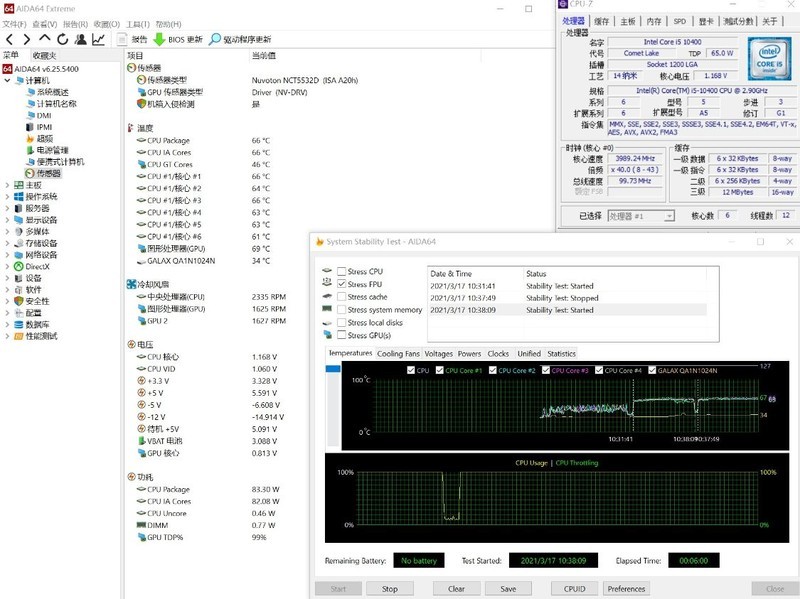The width and height of the screenshot is (800, 599).
Task: Toggle the GALAX QA1N1024N graph checkbox
Action: pos(652,371)
